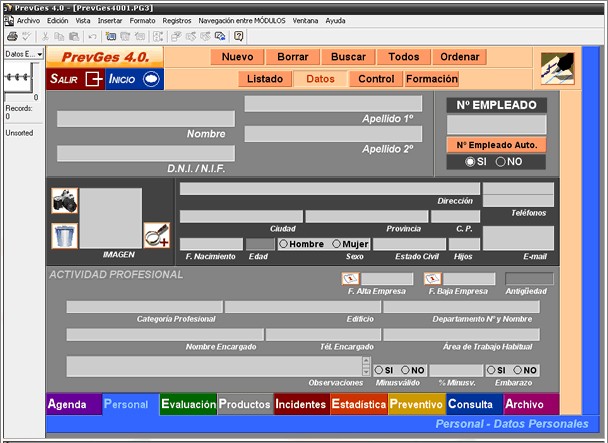
Task: Open the Archivo module tab at bottom
Action: click(x=531, y=404)
